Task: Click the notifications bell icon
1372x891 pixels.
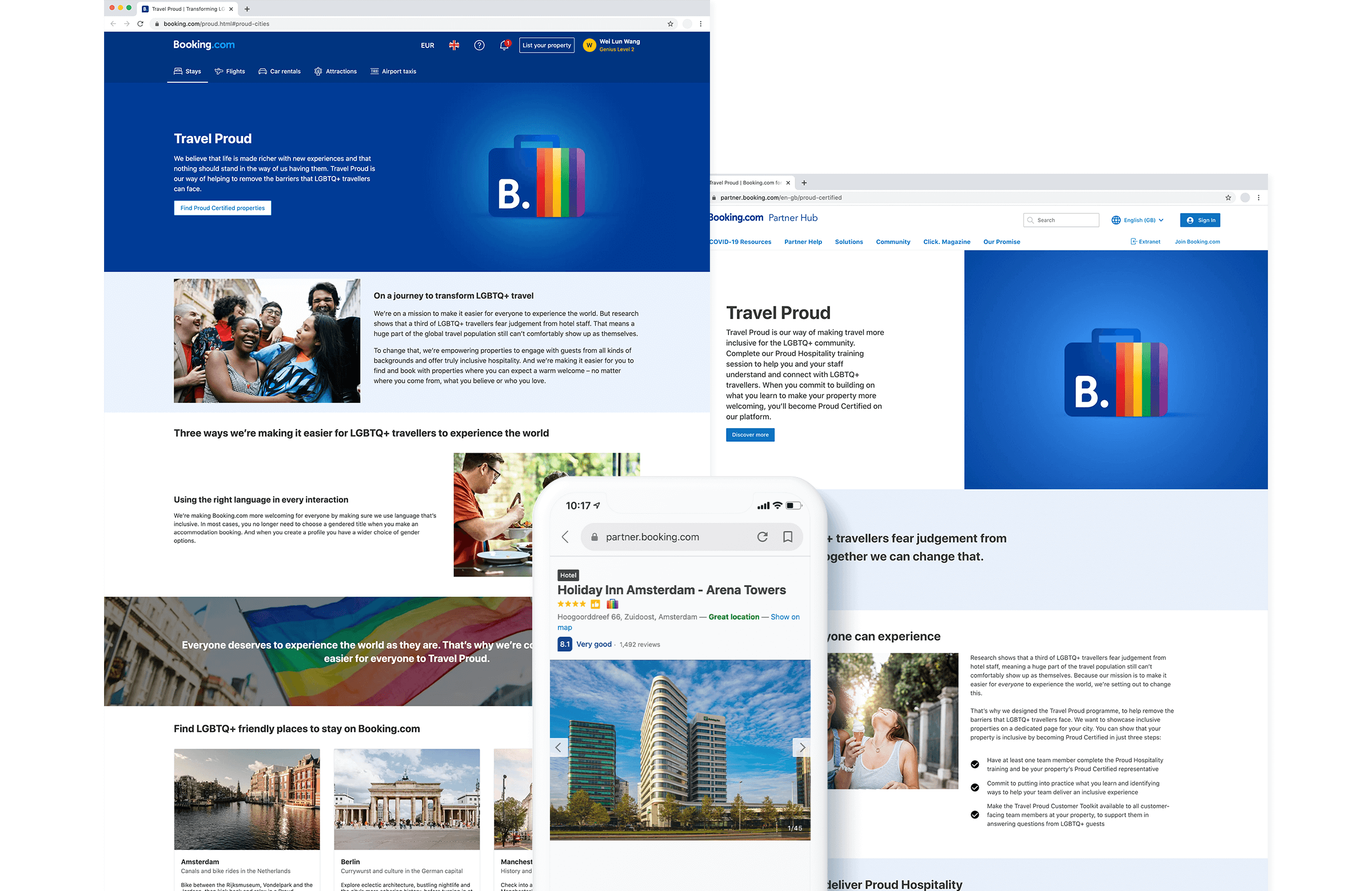Action: click(x=504, y=46)
